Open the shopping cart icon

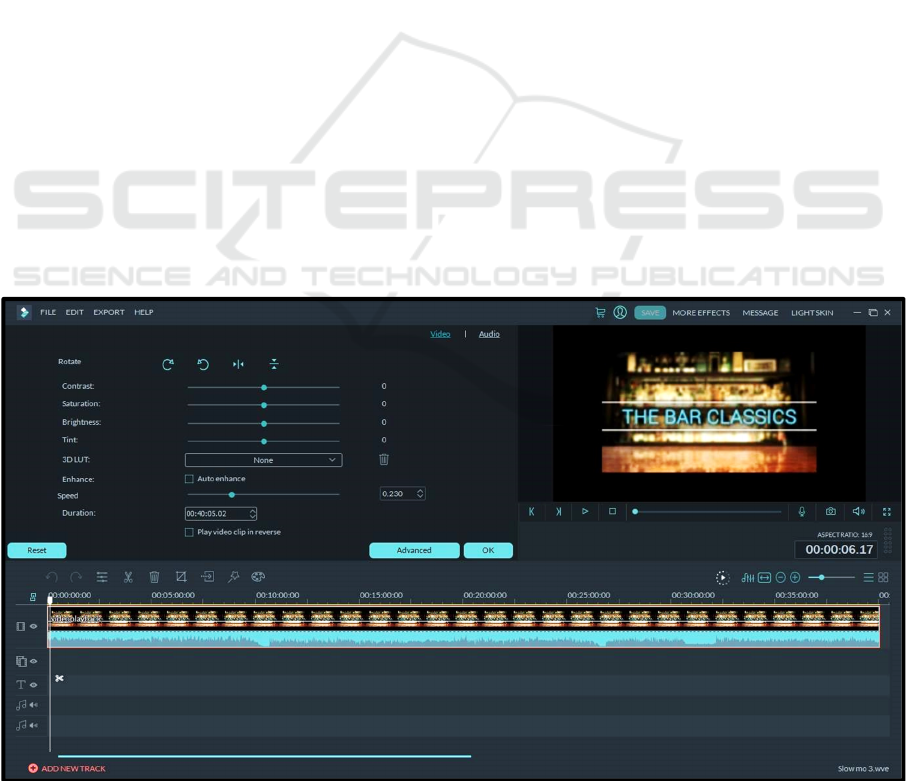pyautogui.click(x=600, y=313)
